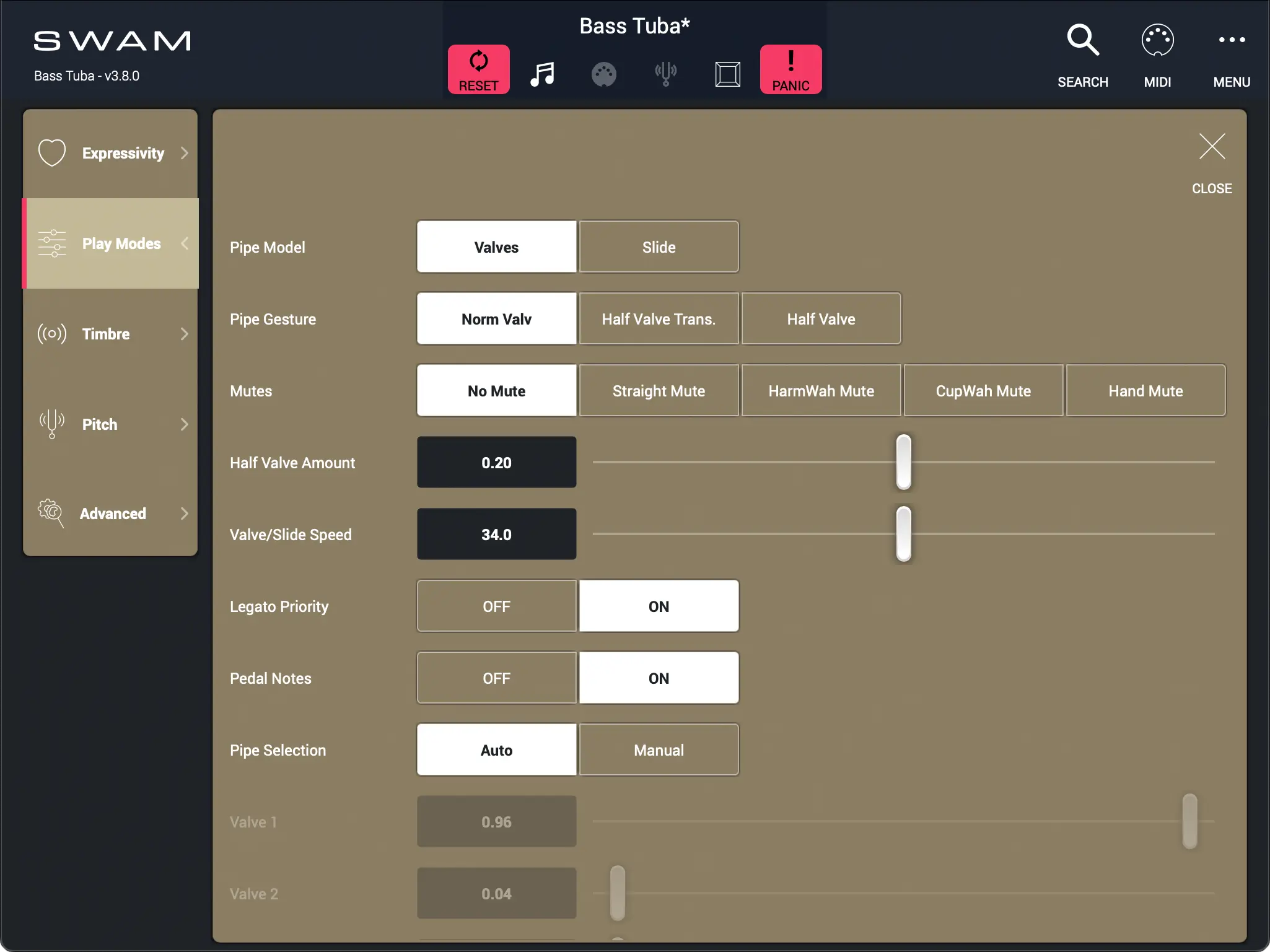The image size is (1270, 952).
Task: Click the Valve/Slide Speed value field
Action: (496, 534)
